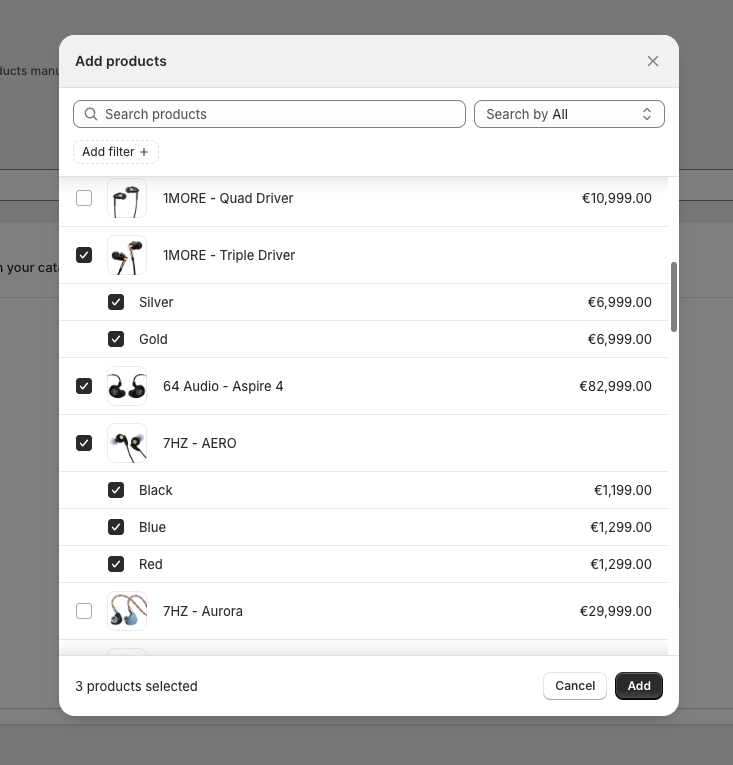Click the 7HZ Aurora product thumbnail
The image size is (733, 765).
coord(127,611)
